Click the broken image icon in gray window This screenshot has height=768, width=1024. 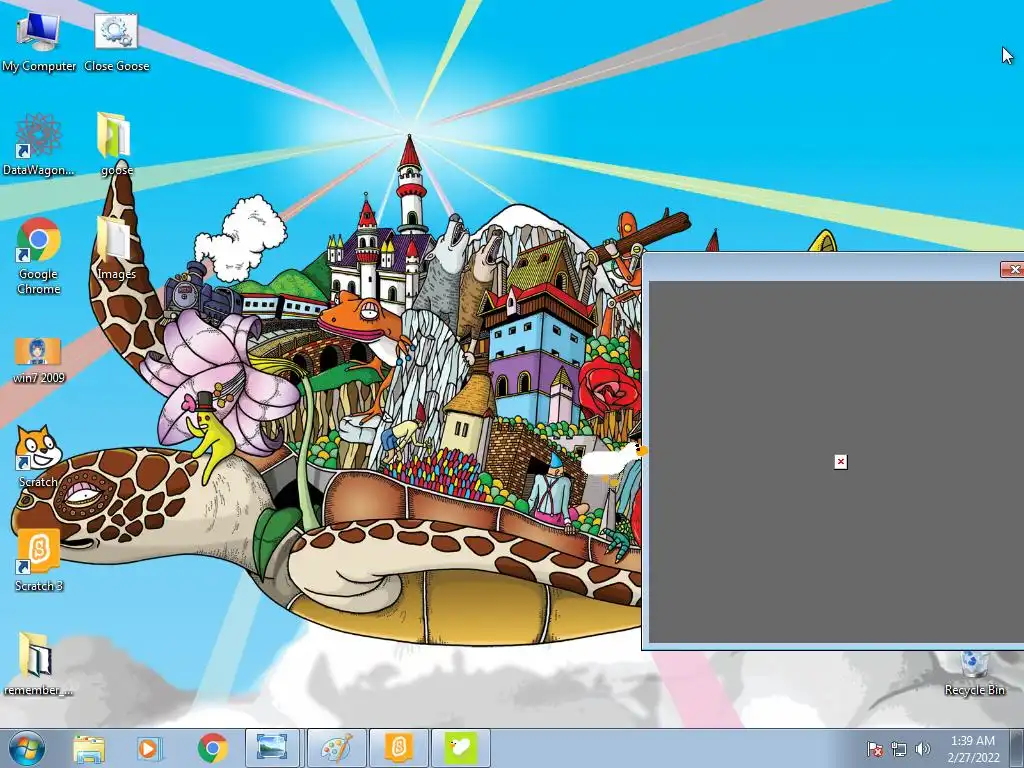pos(840,462)
